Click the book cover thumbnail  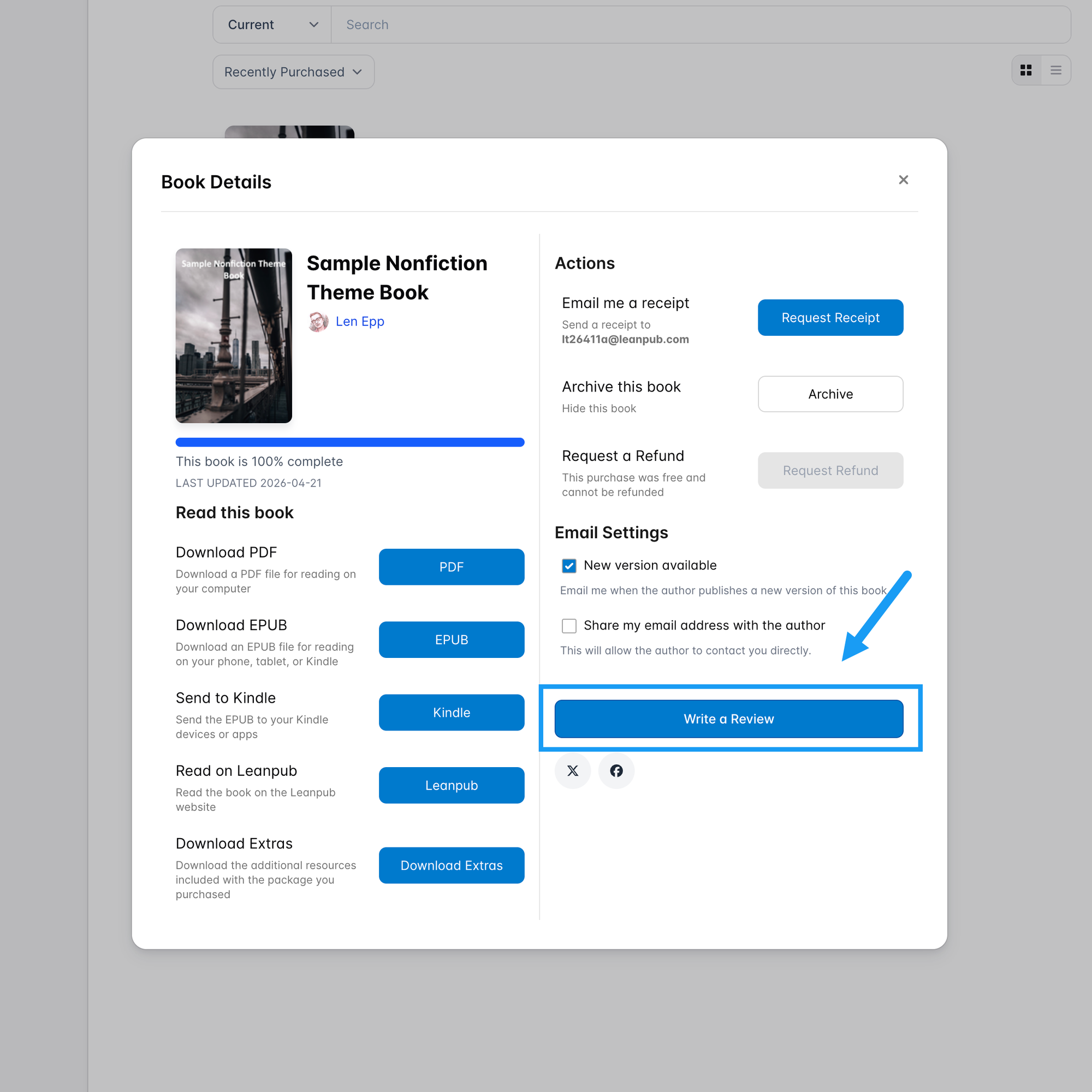(x=234, y=336)
